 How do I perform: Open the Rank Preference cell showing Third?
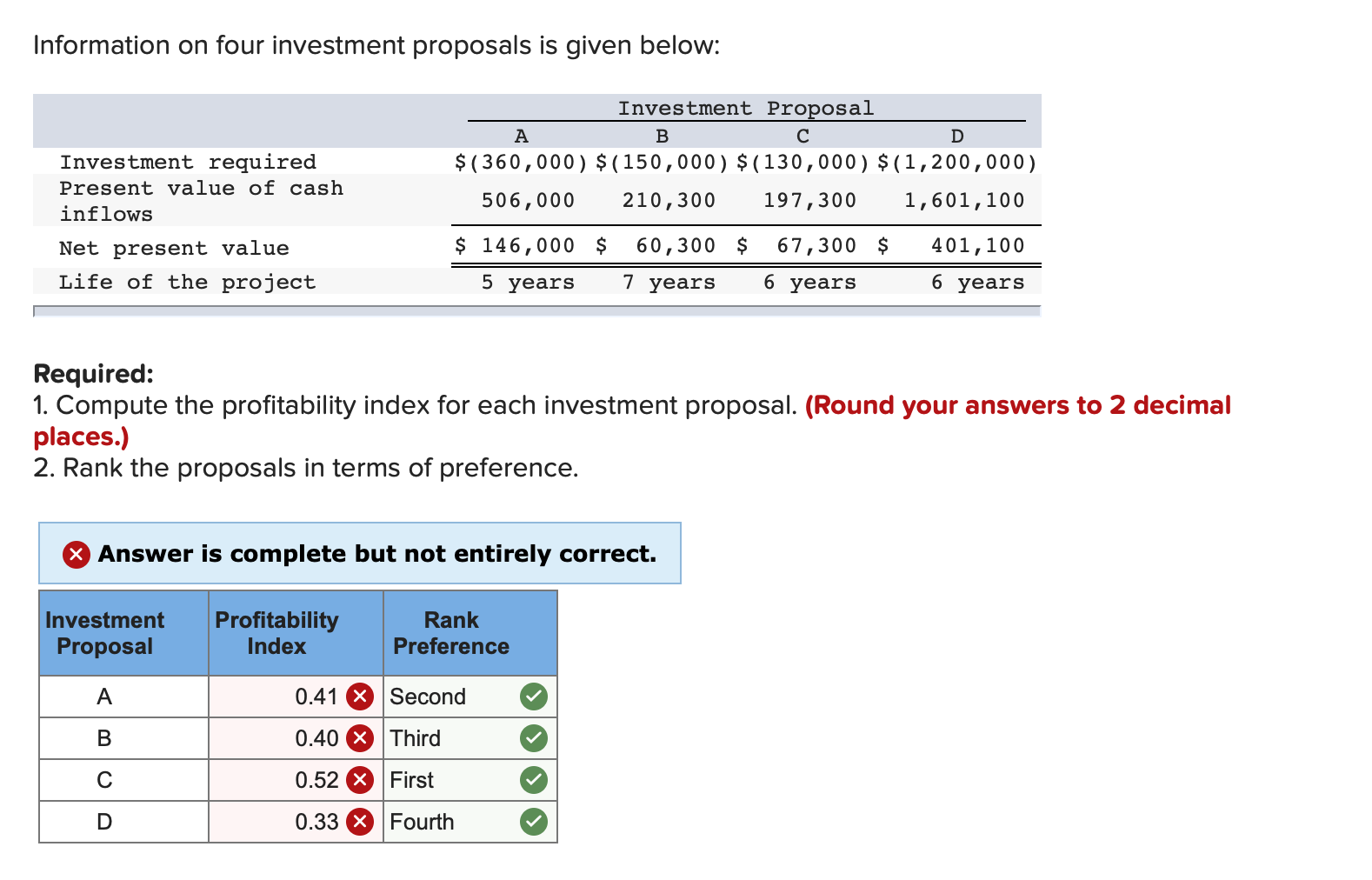[x=416, y=738]
